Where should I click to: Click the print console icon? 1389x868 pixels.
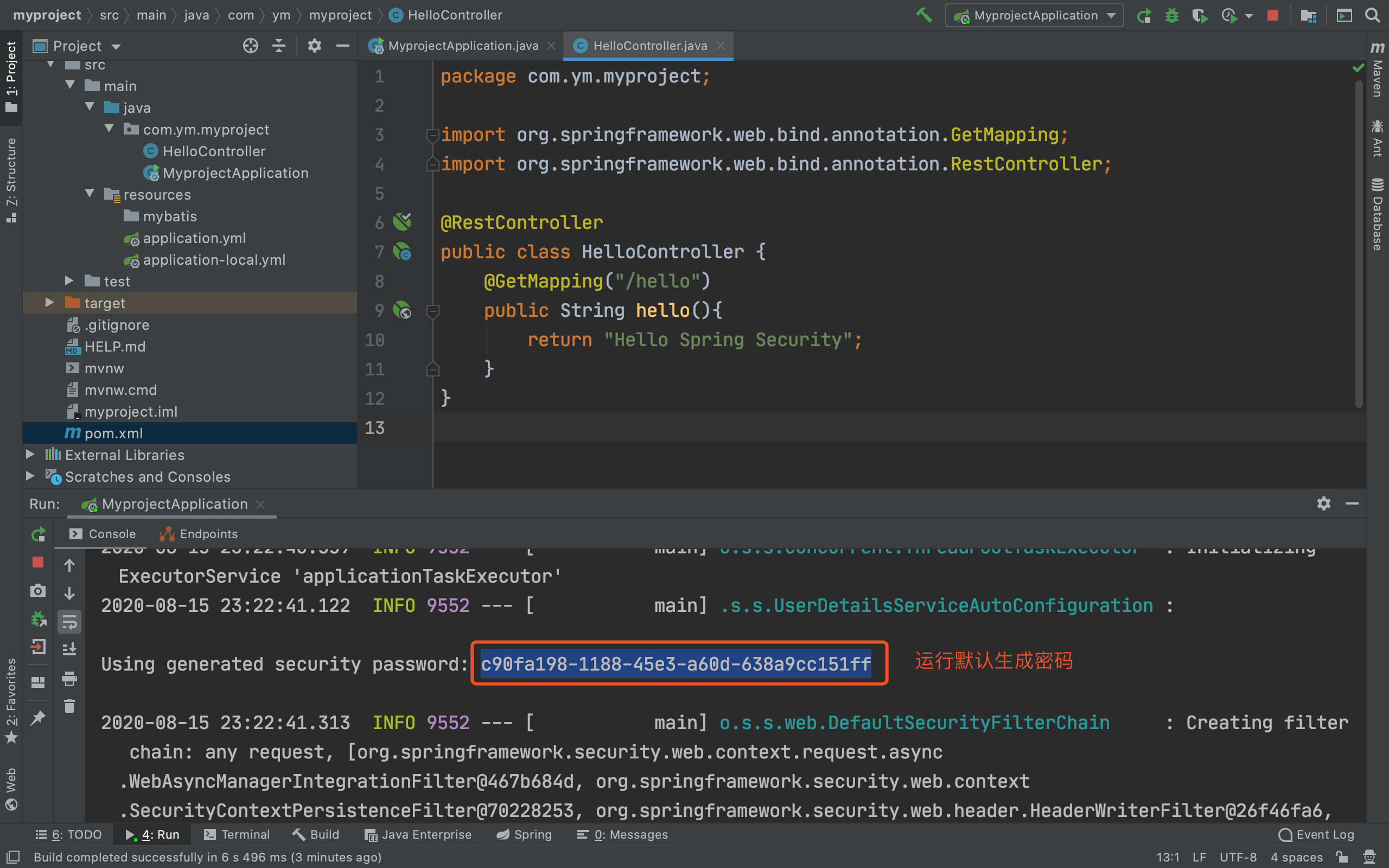(x=69, y=678)
